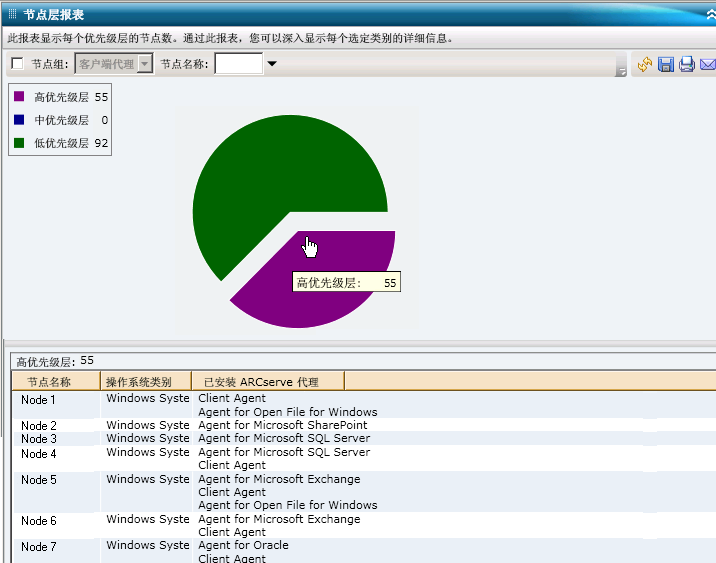This screenshot has height=563, width=716.
Task: Enable the 节点组 checkbox
Action: (17, 64)
